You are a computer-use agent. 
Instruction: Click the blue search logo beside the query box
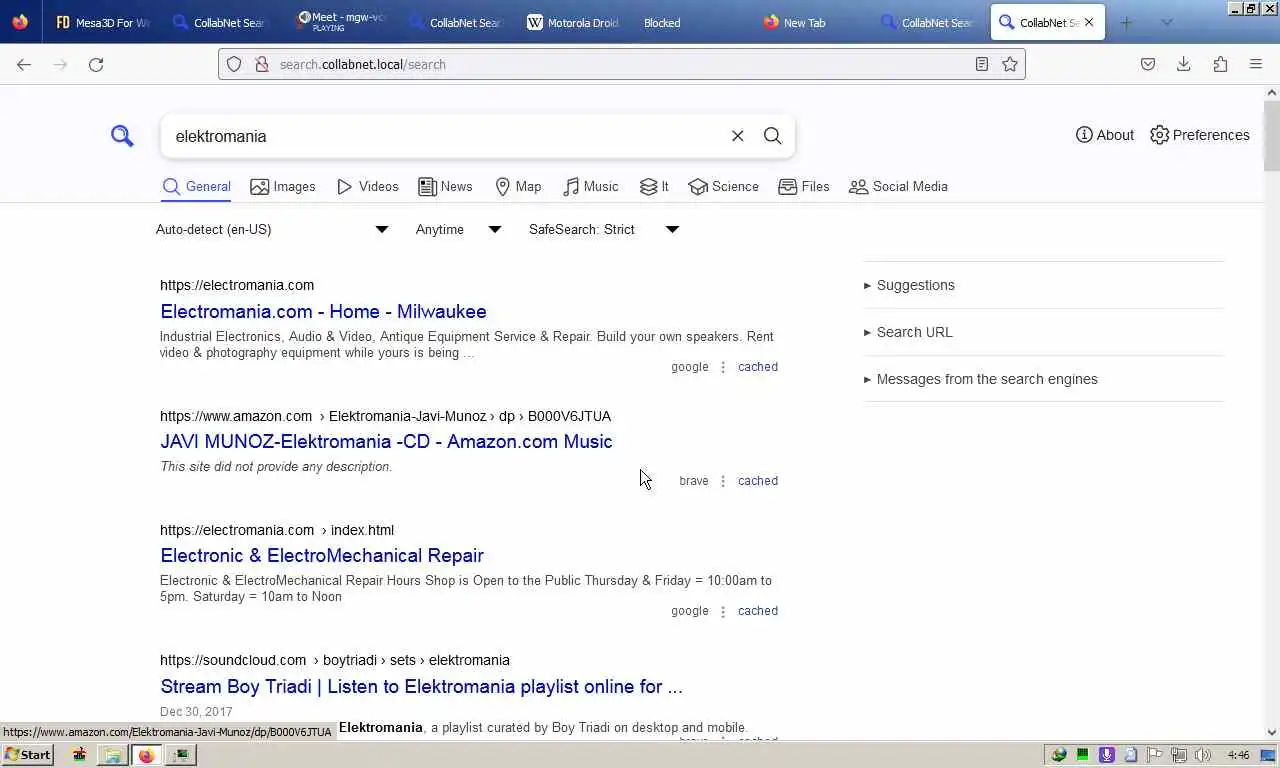click(x=122, y=136)
